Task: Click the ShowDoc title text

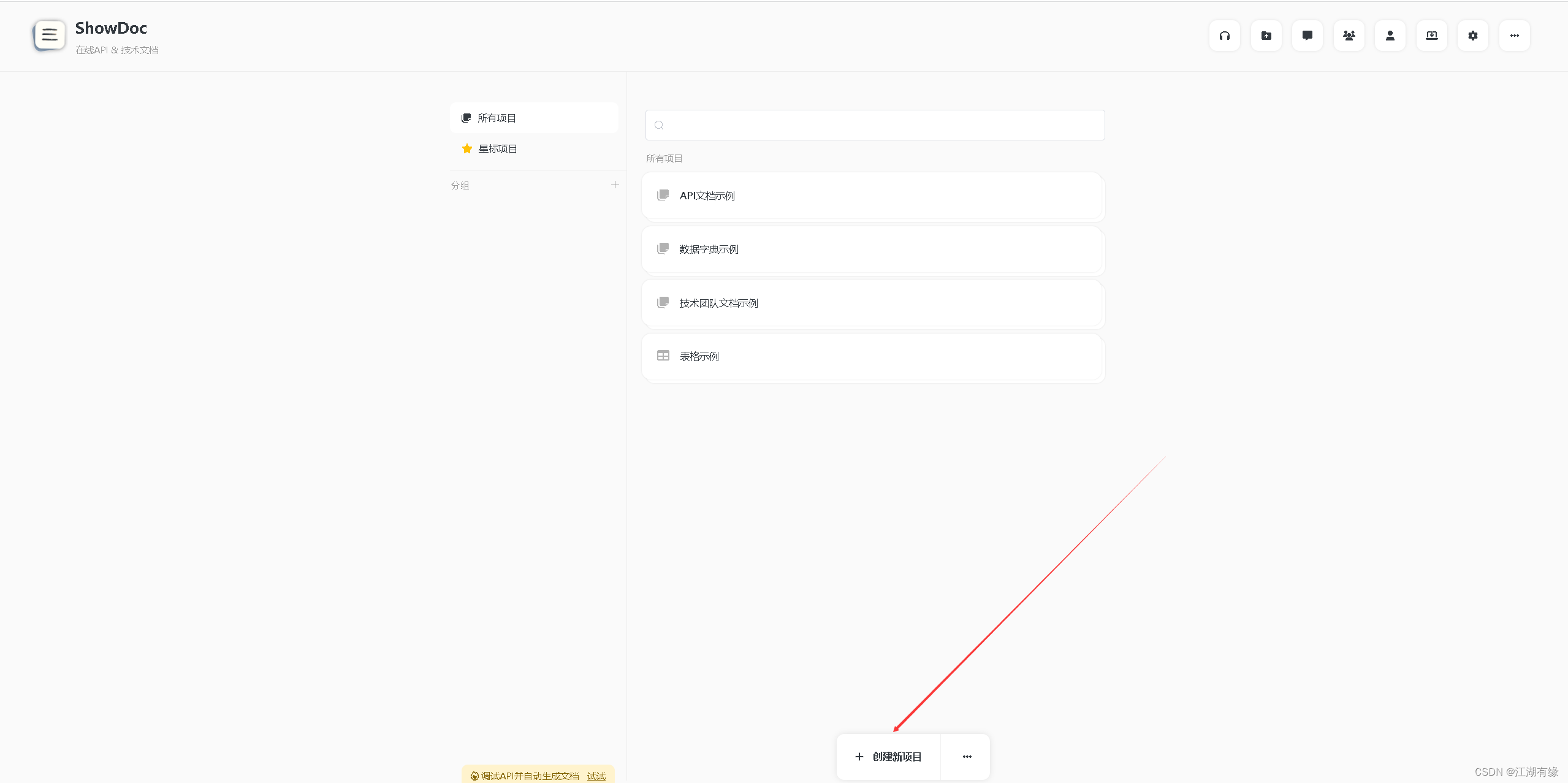Action: point(111,28)
